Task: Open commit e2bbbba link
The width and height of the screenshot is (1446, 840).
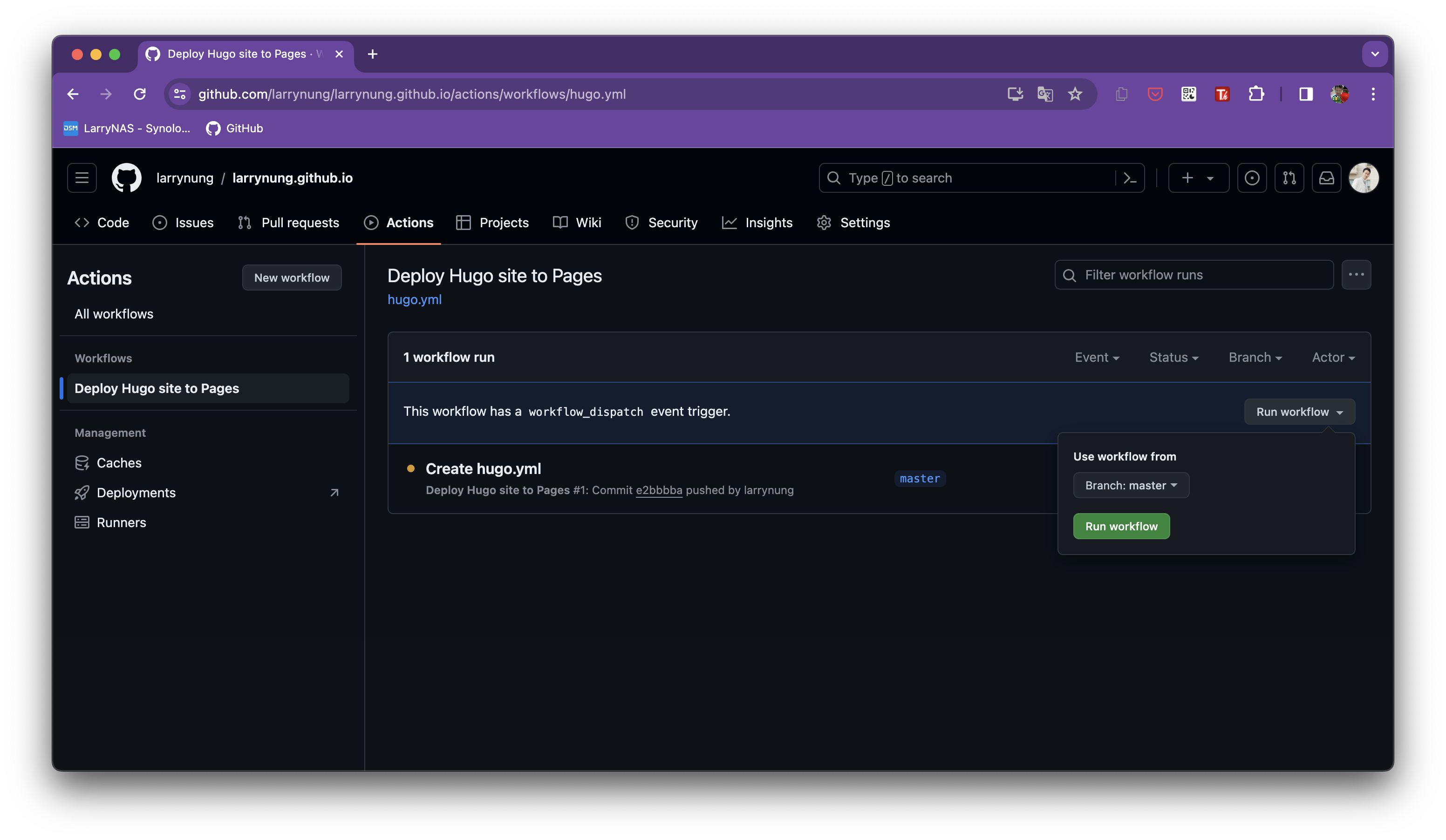Action: coord(659,490)
